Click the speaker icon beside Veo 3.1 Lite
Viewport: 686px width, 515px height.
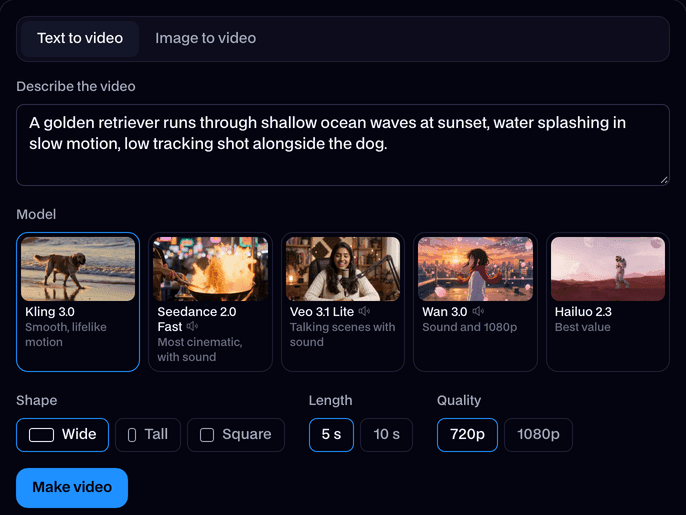coord(364,311)
